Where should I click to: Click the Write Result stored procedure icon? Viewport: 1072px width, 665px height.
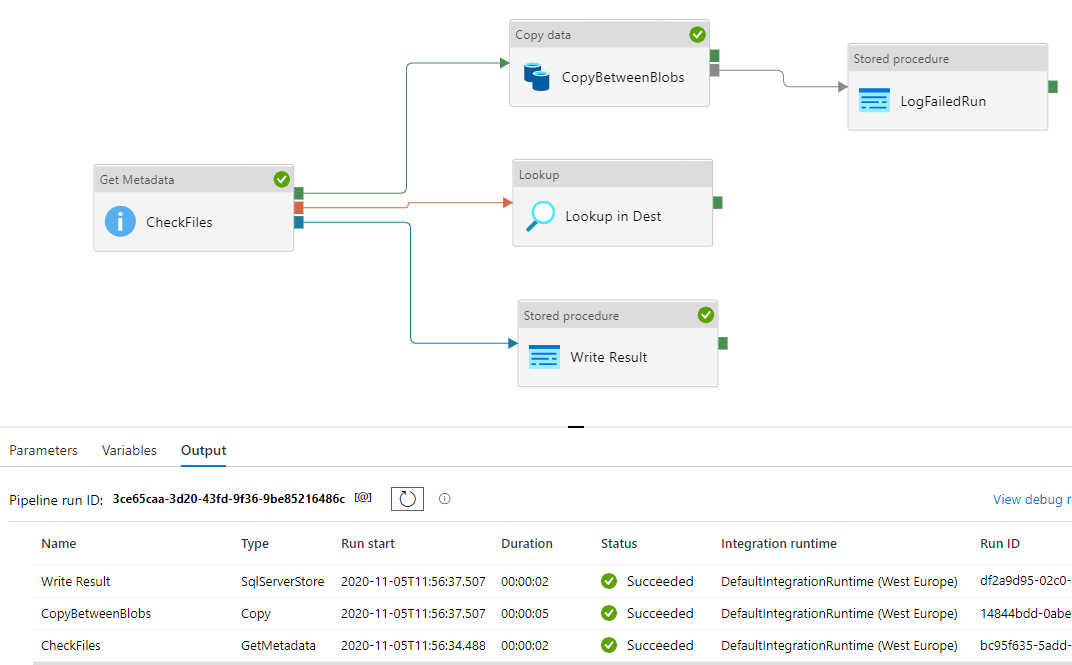544,357
